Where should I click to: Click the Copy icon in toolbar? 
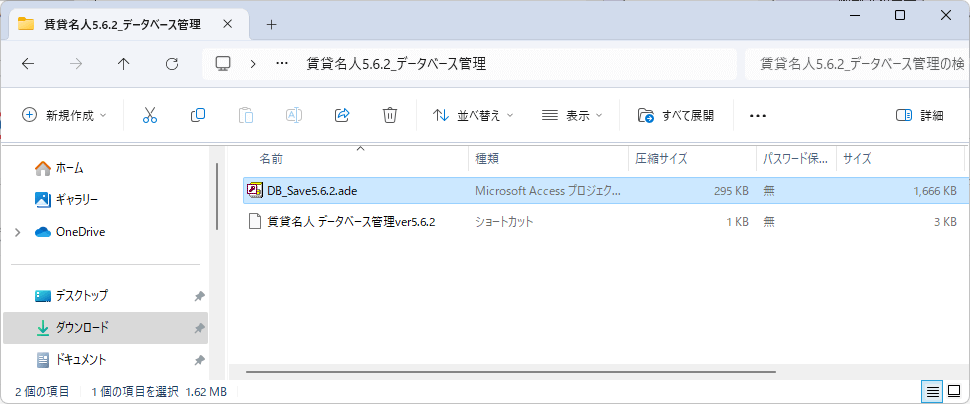coord(198,115)
